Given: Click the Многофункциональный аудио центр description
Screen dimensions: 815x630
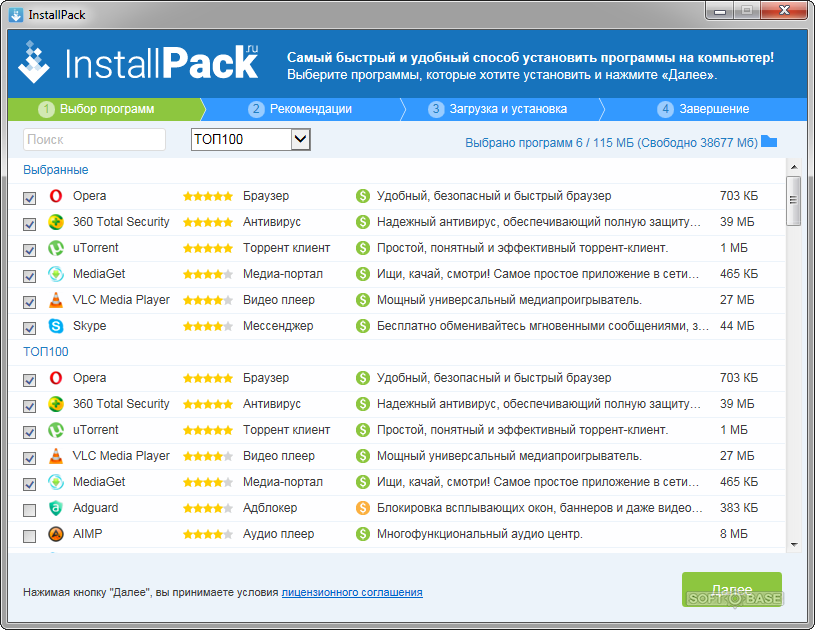Looking at the screenshot, I should [x=480, y=534].
